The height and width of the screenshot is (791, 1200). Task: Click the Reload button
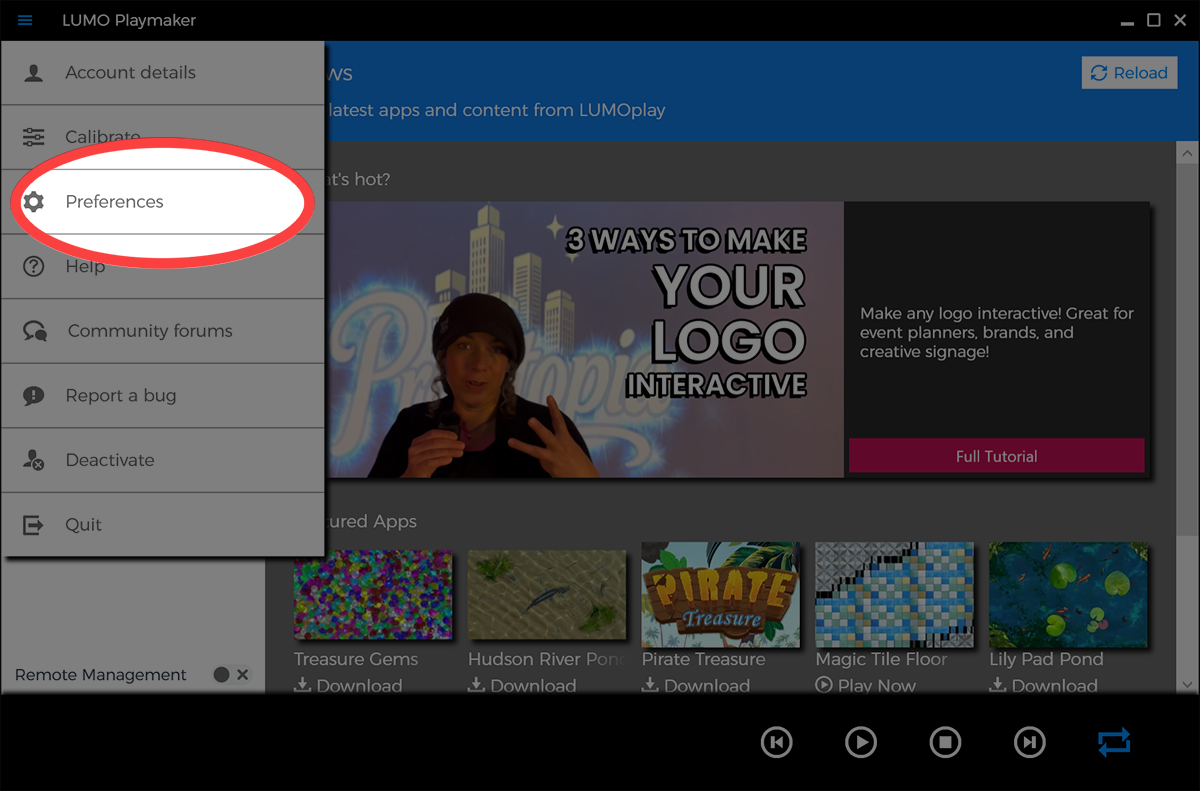pyautogui.click(x=1129, y=73)
